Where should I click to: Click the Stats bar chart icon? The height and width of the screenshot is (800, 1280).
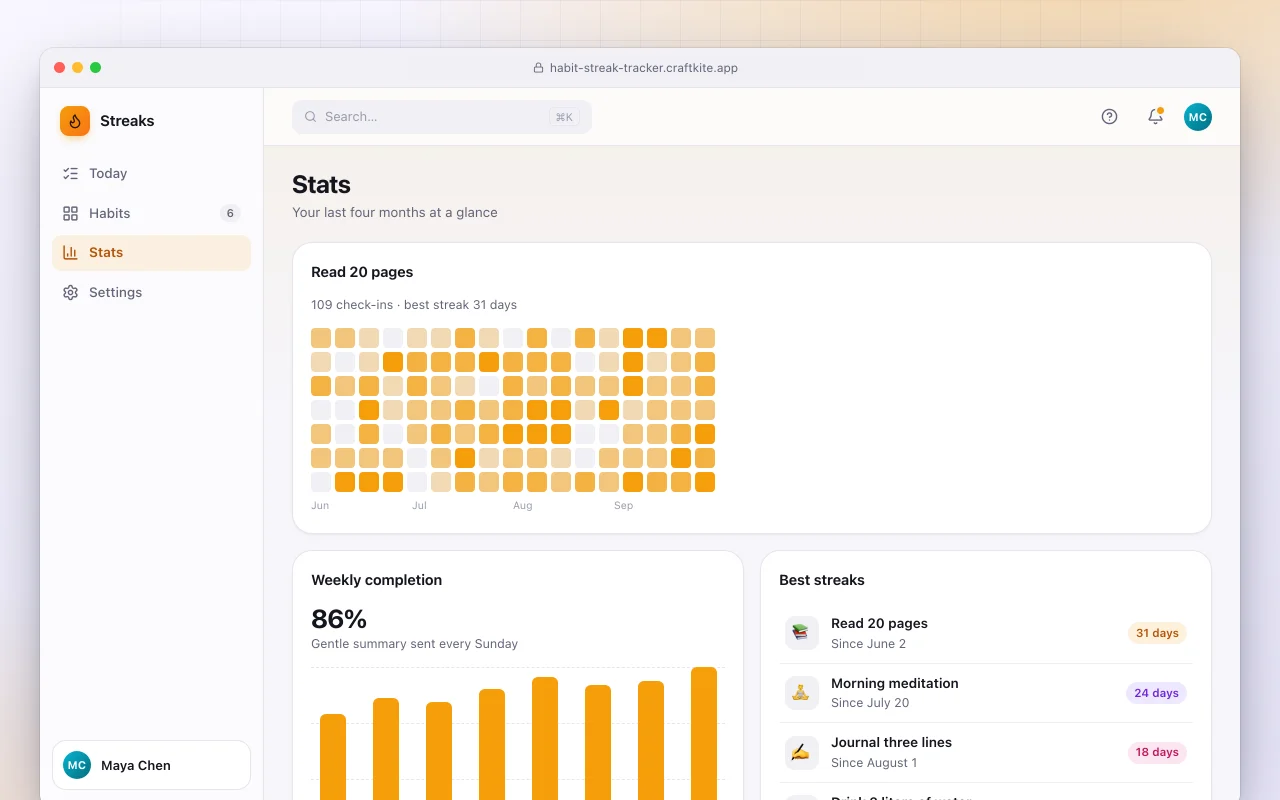coord(70,253)
